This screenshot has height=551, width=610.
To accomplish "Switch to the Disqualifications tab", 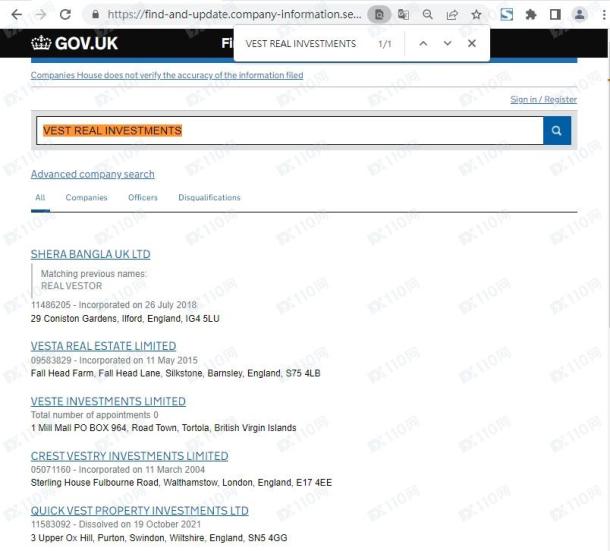I will click(209, 198).
